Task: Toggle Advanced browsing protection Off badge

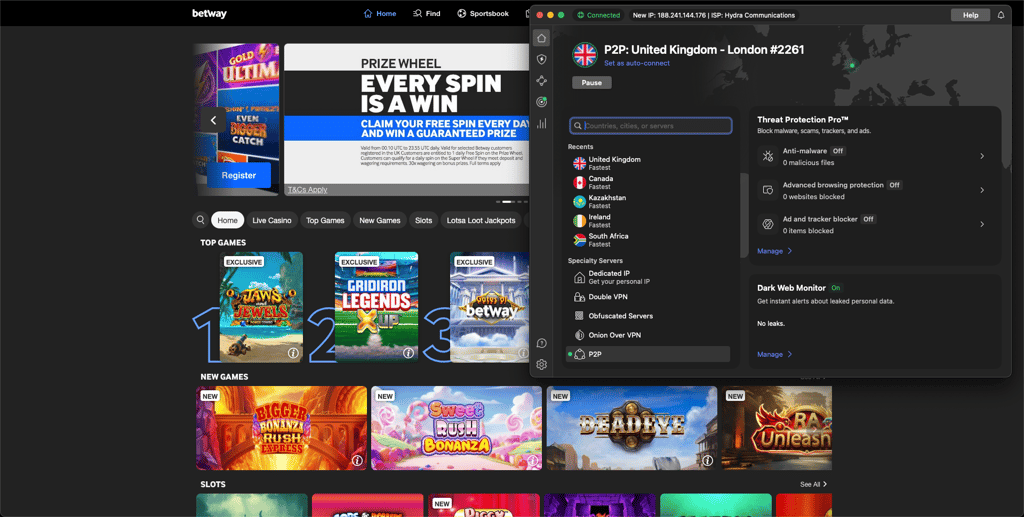Action: point(895,185)
